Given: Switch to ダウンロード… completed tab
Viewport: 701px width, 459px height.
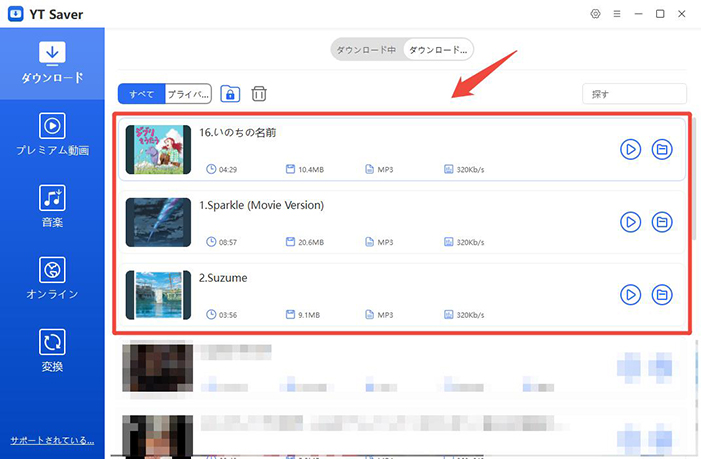Looking at the screenshot, I should click(438, 50).
